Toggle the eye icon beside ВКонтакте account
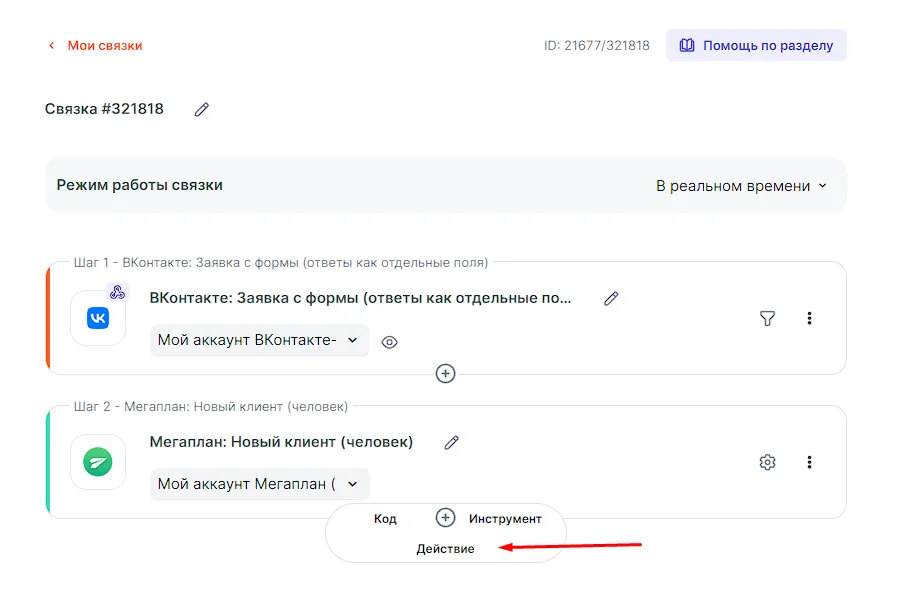The height and width of the screenshot is (590, 897). tap(390, 341)
